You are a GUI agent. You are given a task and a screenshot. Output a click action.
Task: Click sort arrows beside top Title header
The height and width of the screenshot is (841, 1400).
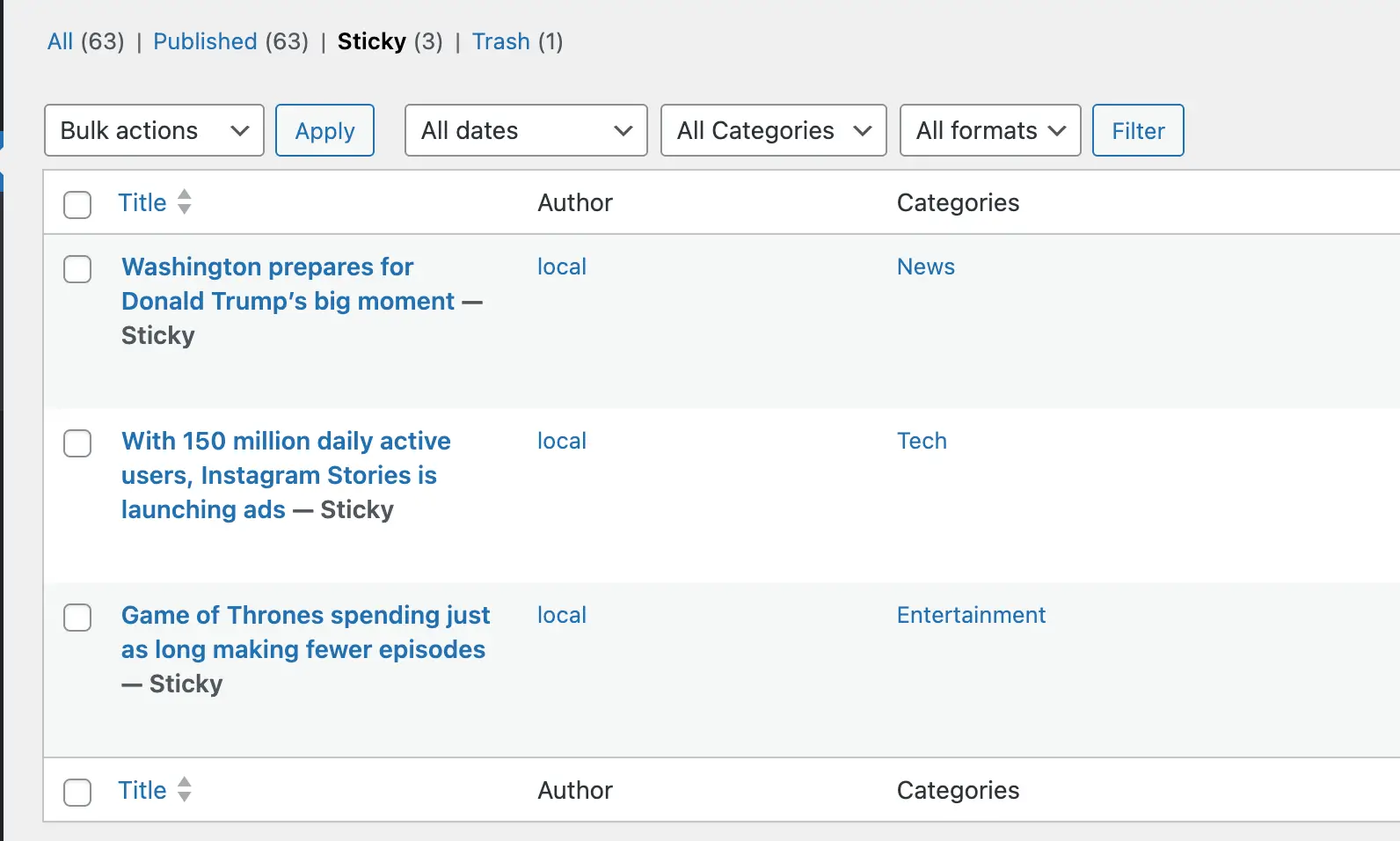click(184, 202)
